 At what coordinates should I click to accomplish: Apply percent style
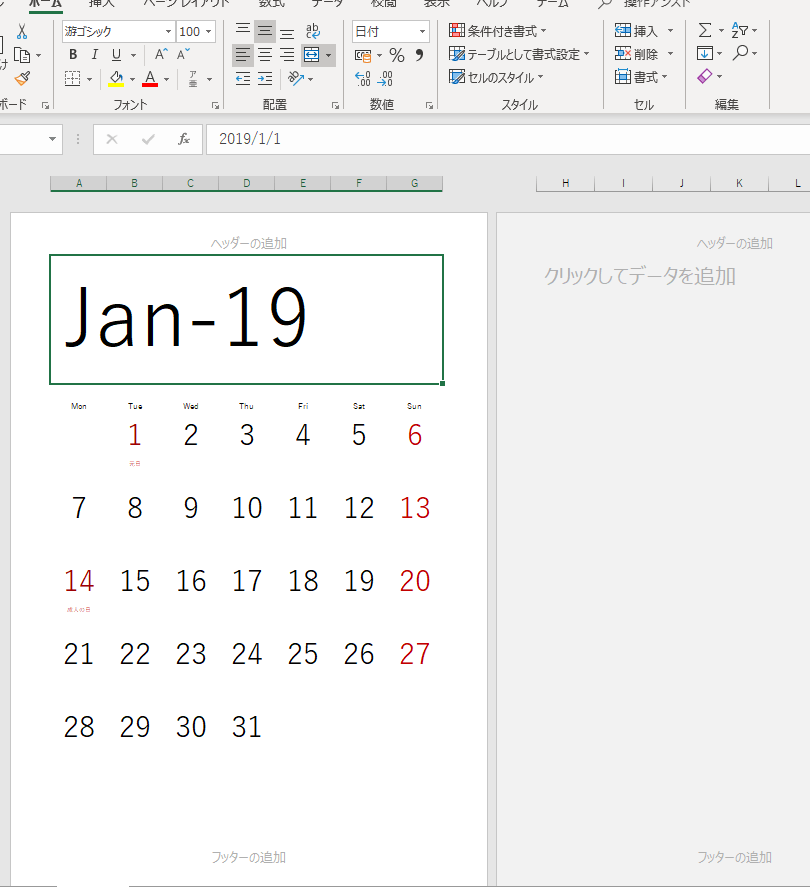point(397,55)
